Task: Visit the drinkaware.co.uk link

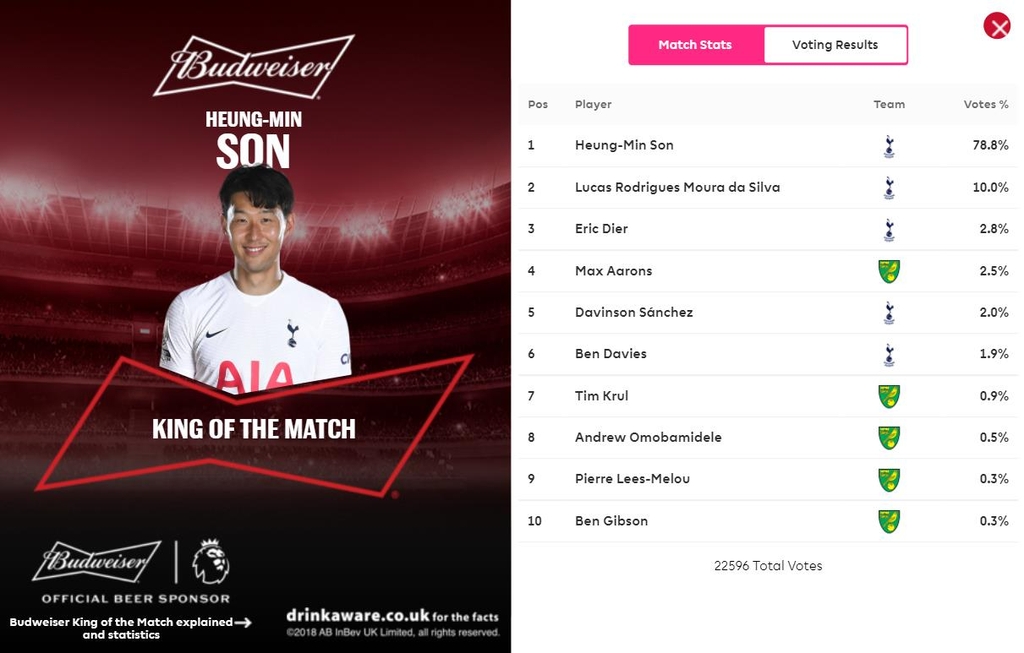Action: point(358,616)
